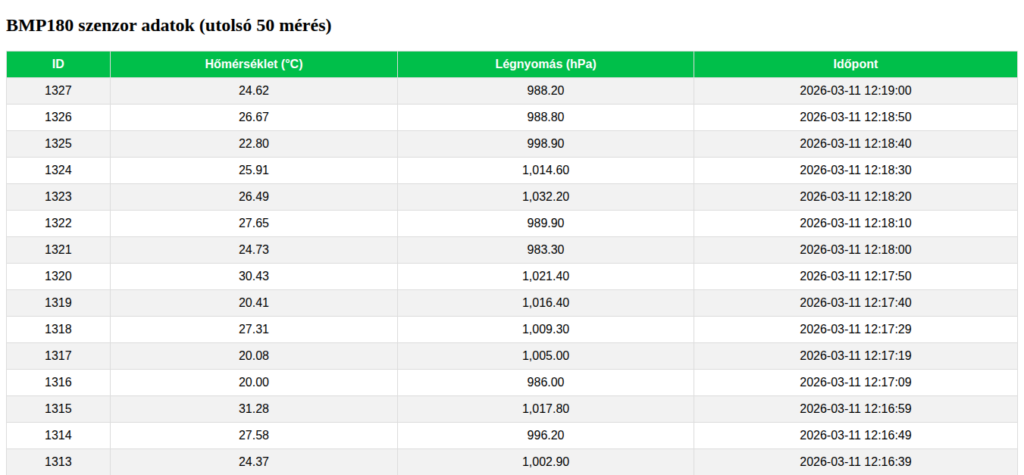Click the Légnyomás (hPa) column header
Screen dimensions: 1024x475
(545, 64)
